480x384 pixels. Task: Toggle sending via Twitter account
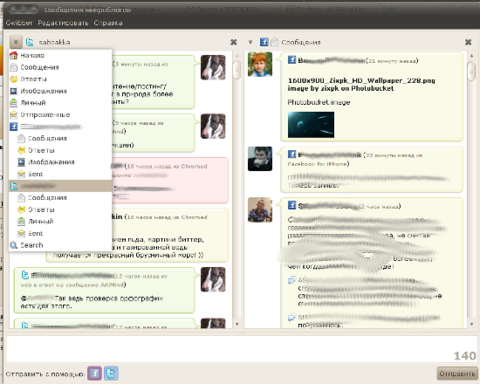[x=111, y=373]
